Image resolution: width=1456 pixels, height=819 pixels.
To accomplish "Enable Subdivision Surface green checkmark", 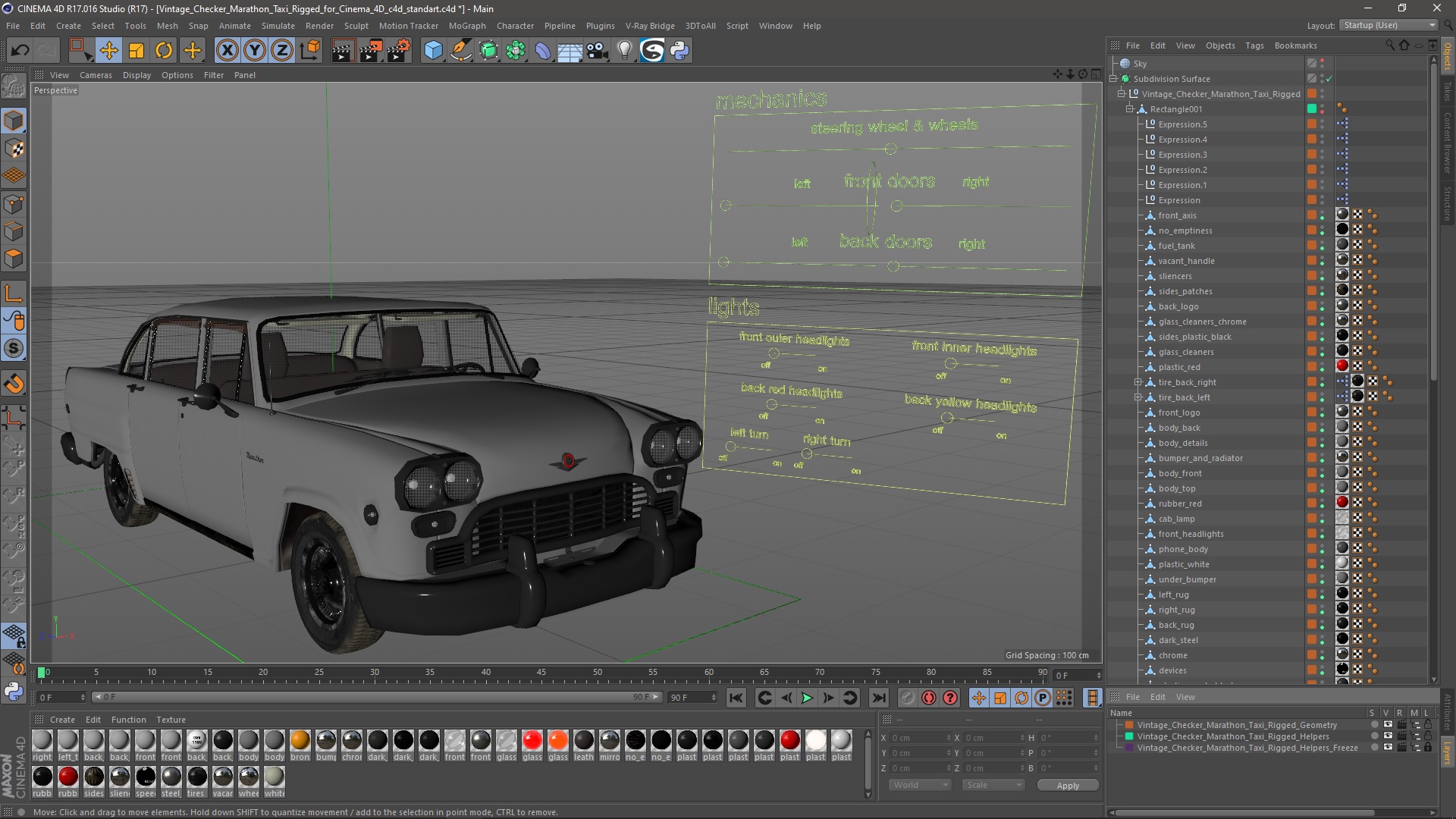I will (x=1329, y=79).
